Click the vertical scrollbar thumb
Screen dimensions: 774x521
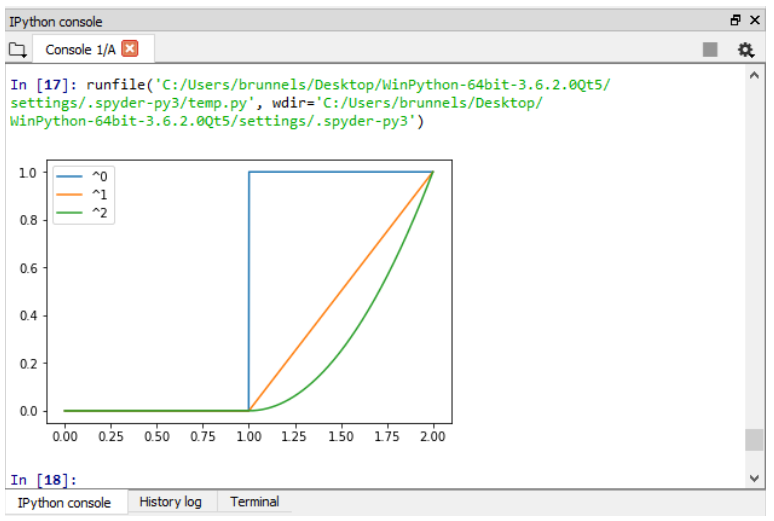(754, 440)
